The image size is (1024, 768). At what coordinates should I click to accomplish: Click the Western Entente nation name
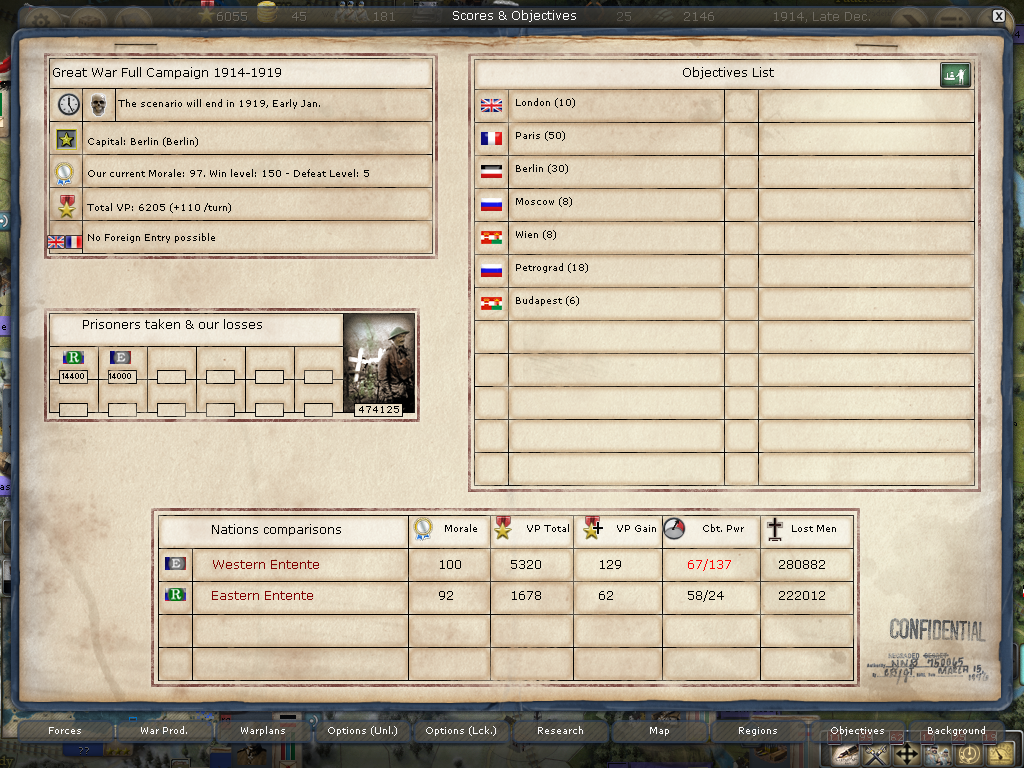click(x=265, y=565)
